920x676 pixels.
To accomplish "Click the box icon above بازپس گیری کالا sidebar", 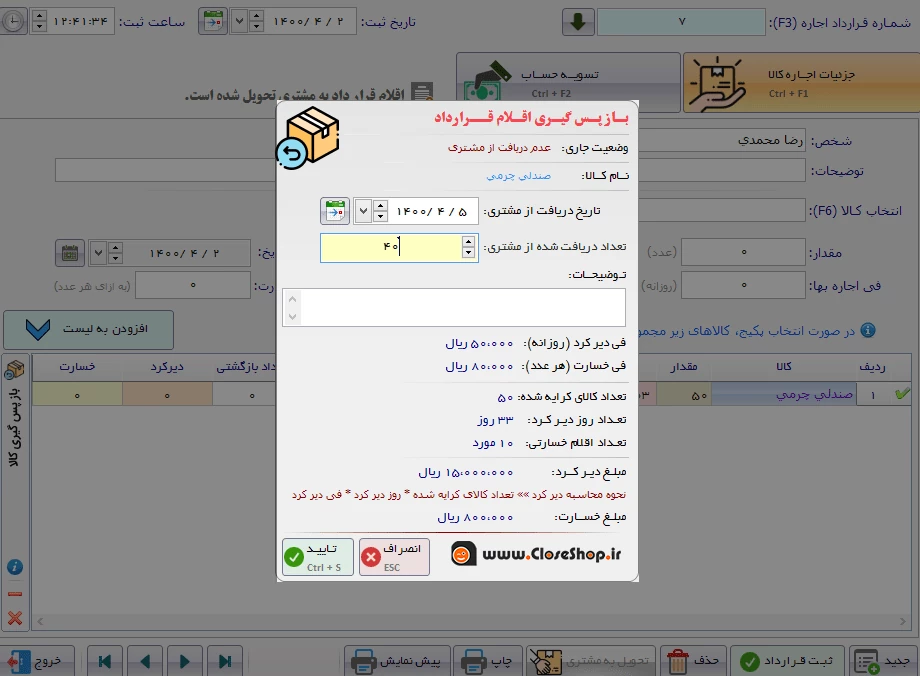I will click(15, 369).
